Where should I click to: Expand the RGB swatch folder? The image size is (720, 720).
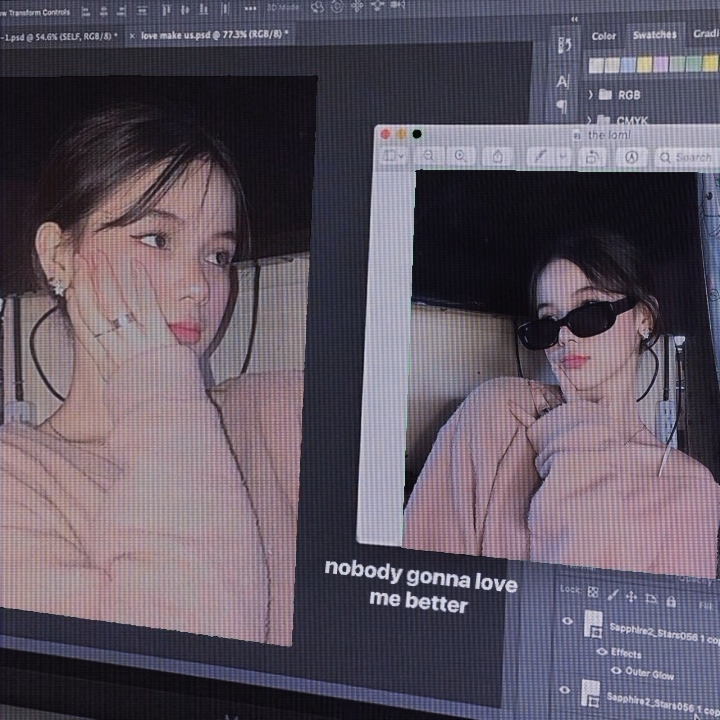pos(591,95)
